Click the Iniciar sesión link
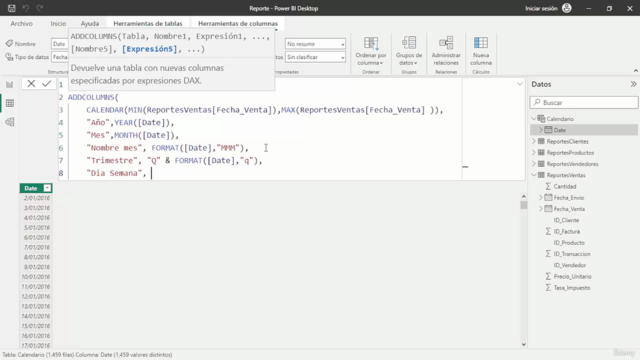Screen dimensions: 640x360 click(541, 8)
